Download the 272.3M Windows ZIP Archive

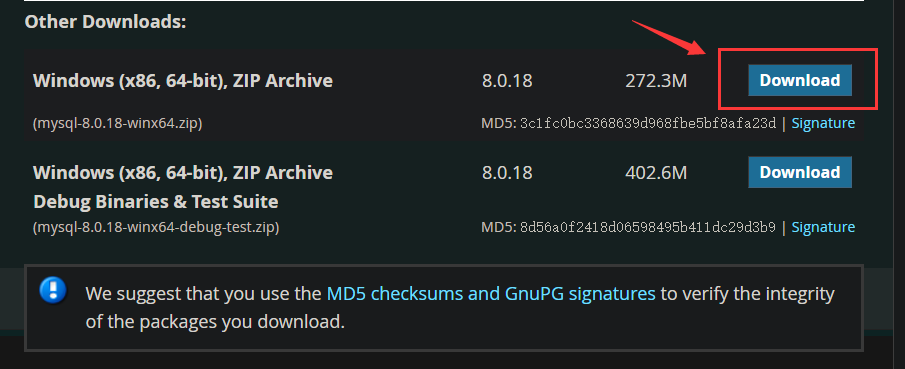pyautogui.click(x=800, y=80)
